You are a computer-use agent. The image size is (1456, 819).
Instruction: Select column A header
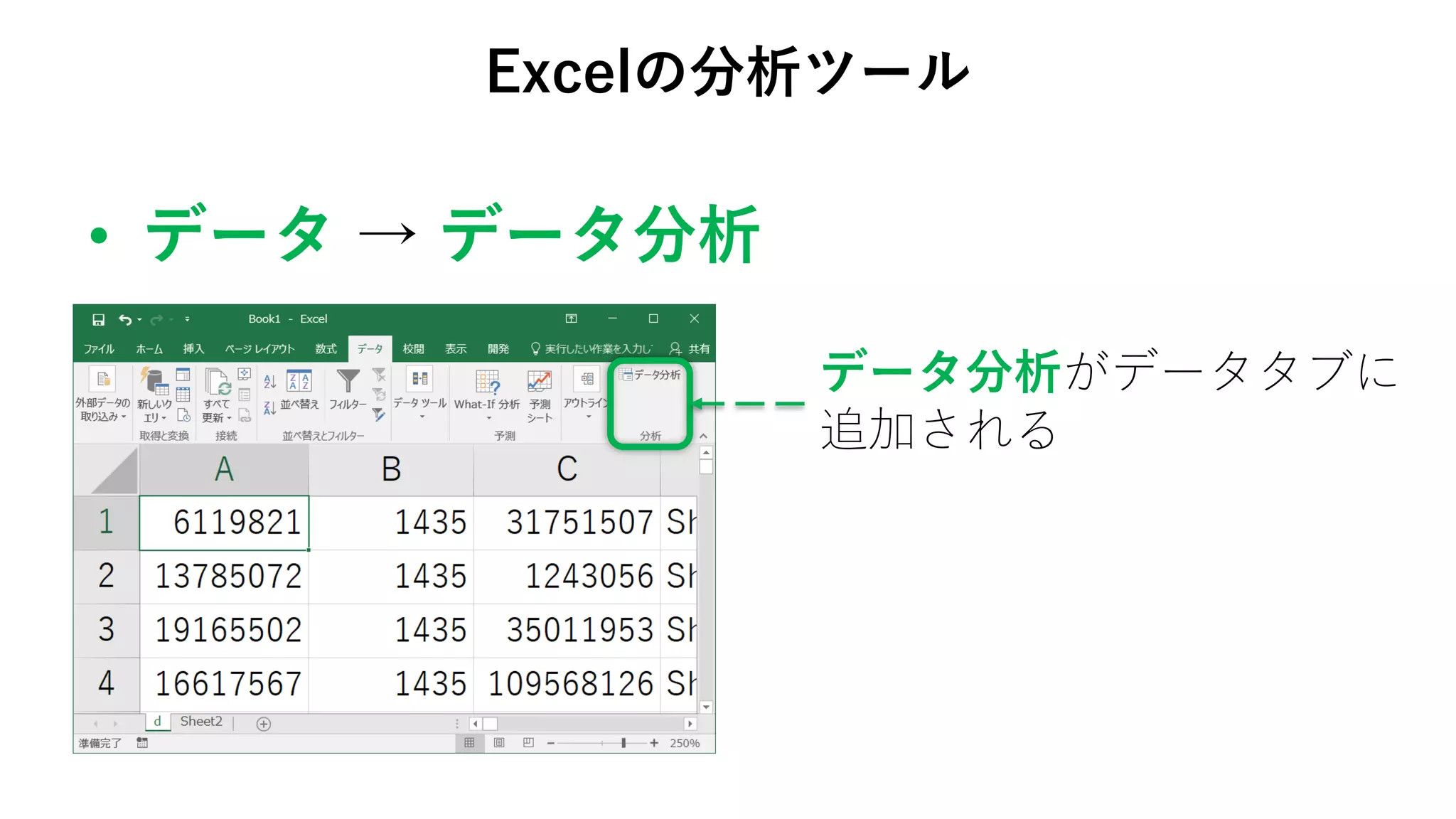(x=224, y=470)
